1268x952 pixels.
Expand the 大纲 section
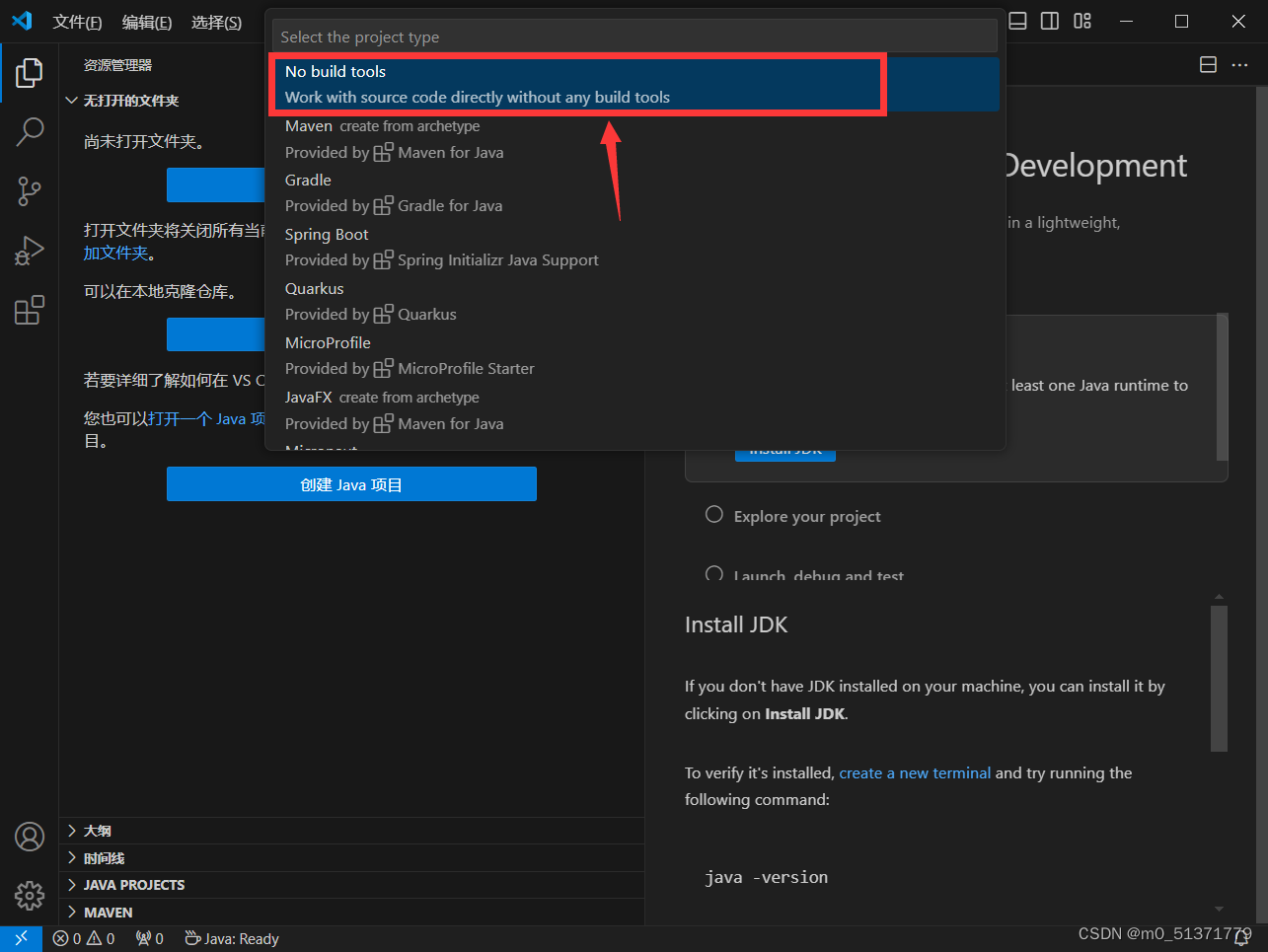click(x=351, y=831)
